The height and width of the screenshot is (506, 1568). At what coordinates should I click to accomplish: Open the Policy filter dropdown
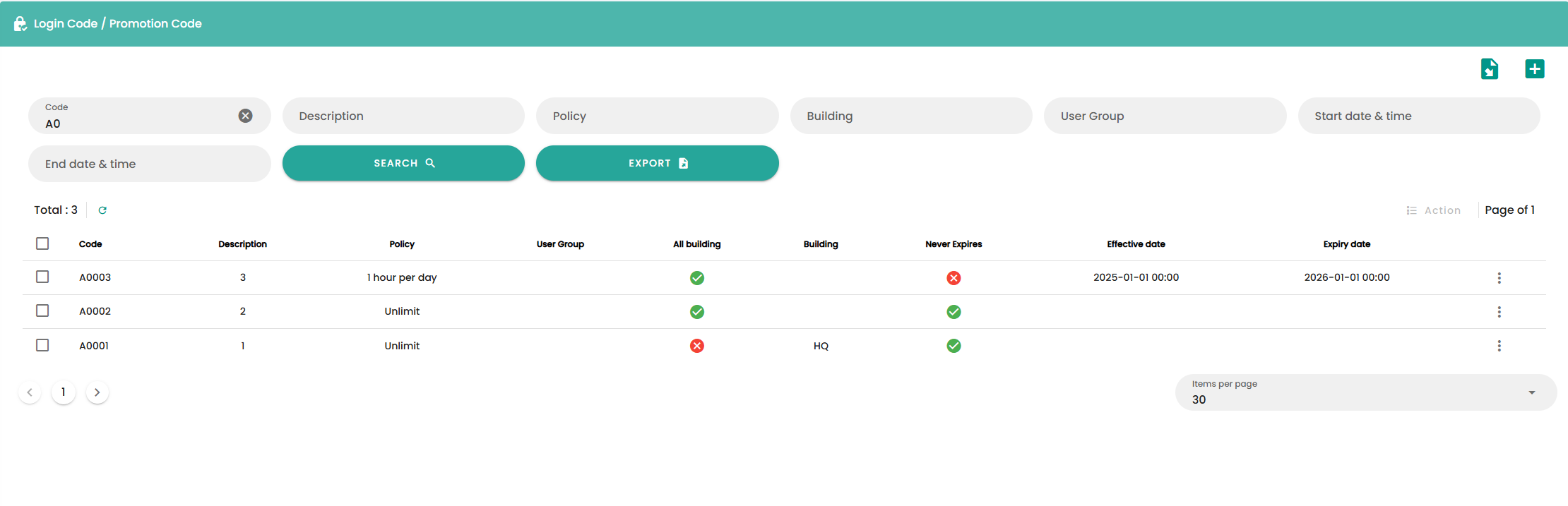click(657, 116)
